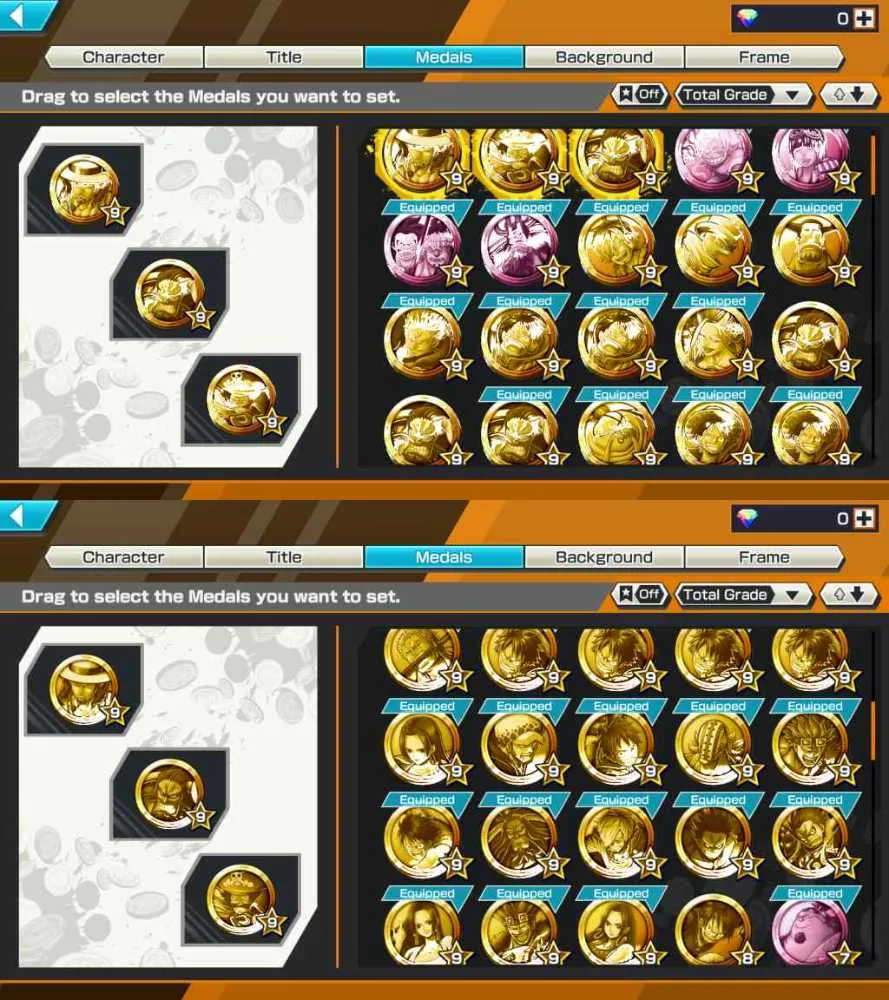Open the Total Grade dropdown in lower screen
The image size is (889, 1000).
[744, 595]
